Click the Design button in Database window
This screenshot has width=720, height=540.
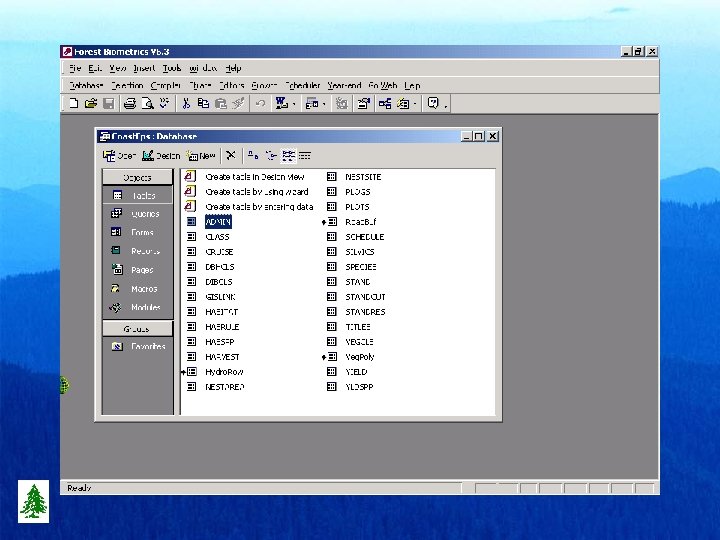[x=161, y=156]
